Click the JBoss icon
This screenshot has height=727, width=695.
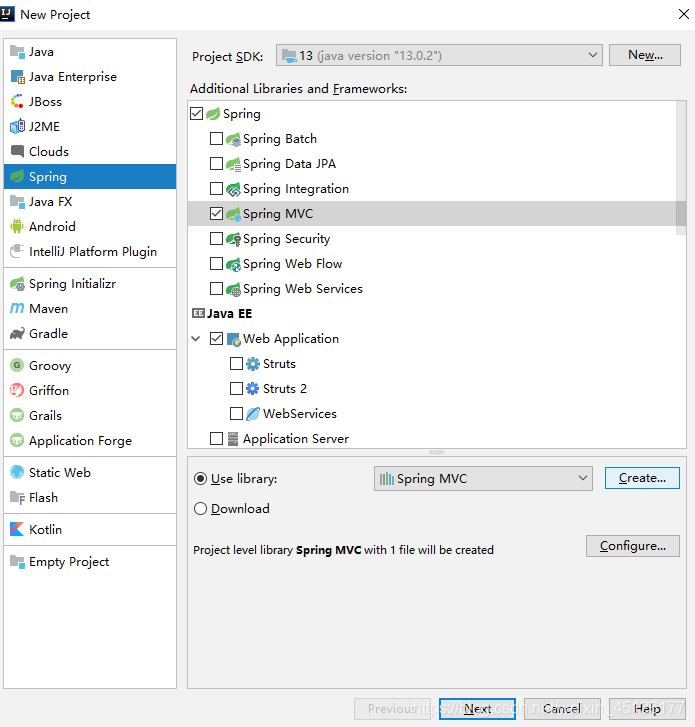click(x=17, y=102)
